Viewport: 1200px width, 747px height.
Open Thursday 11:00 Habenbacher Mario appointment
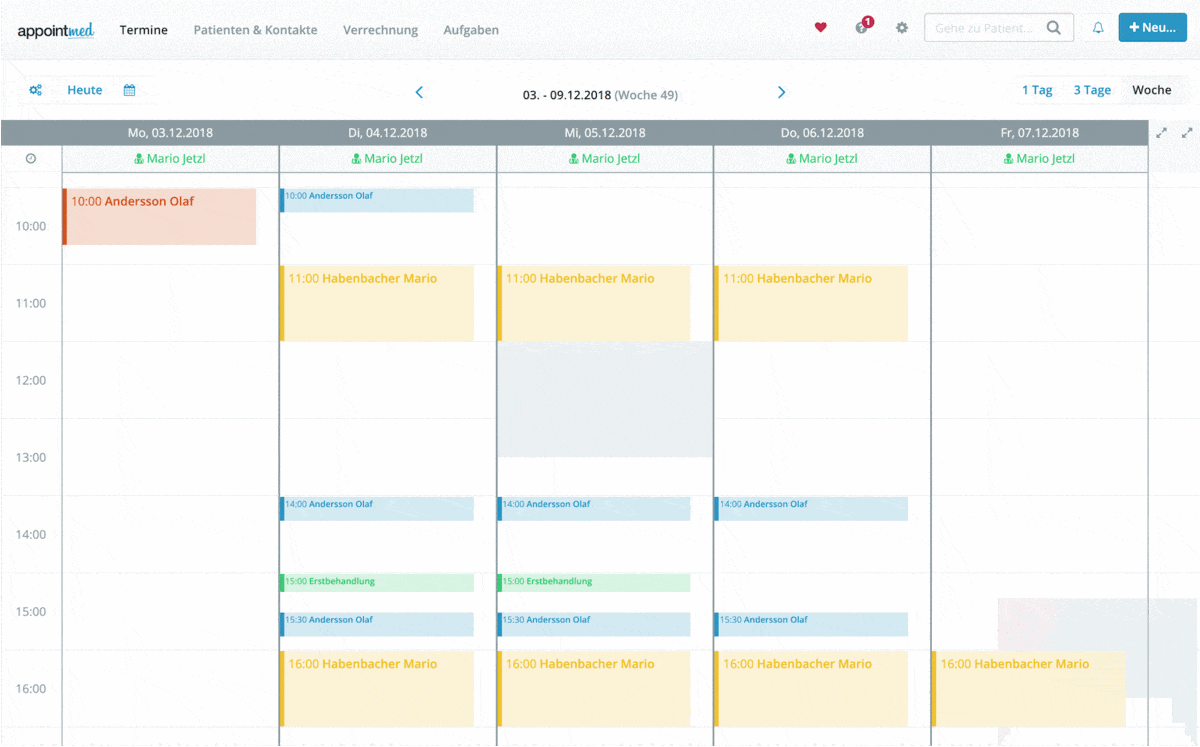click(x=811, y=303)
